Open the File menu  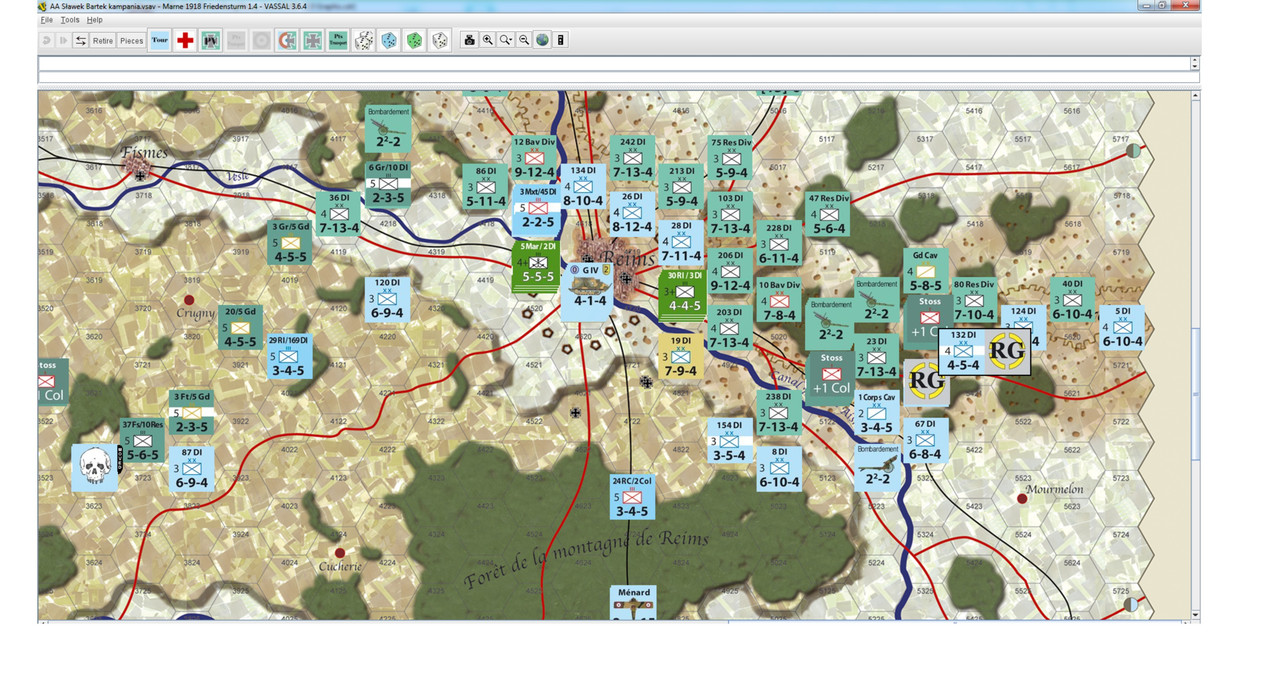(47, 20)
